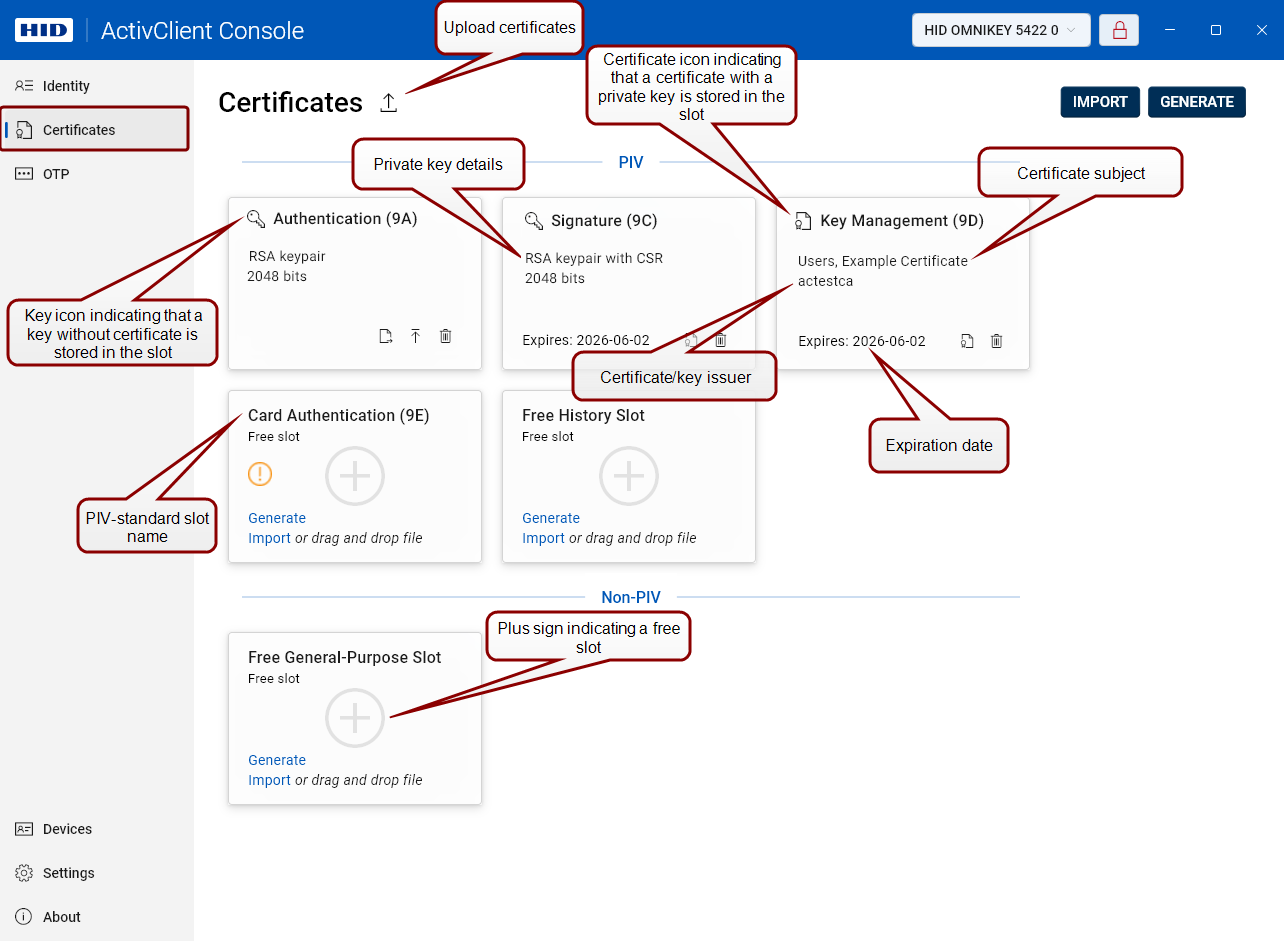1284x941 pixels.
Task: Click the upload arrow icon in Authentication (9A) card
Action: 416,336
